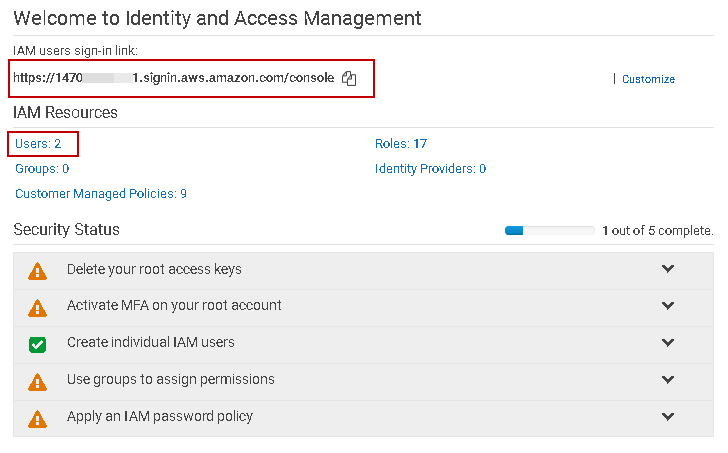Expand Create individual IAM users chevron
This screenshot has height=453, width=728.
pos(668,343)
